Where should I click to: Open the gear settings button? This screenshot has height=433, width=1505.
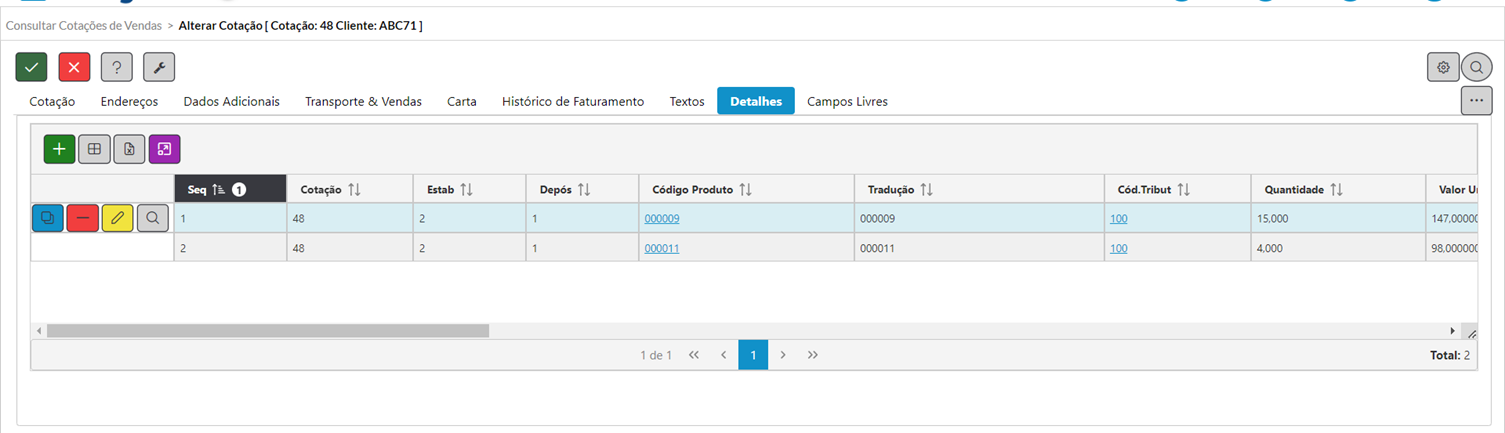click(x=1443, y=67)
